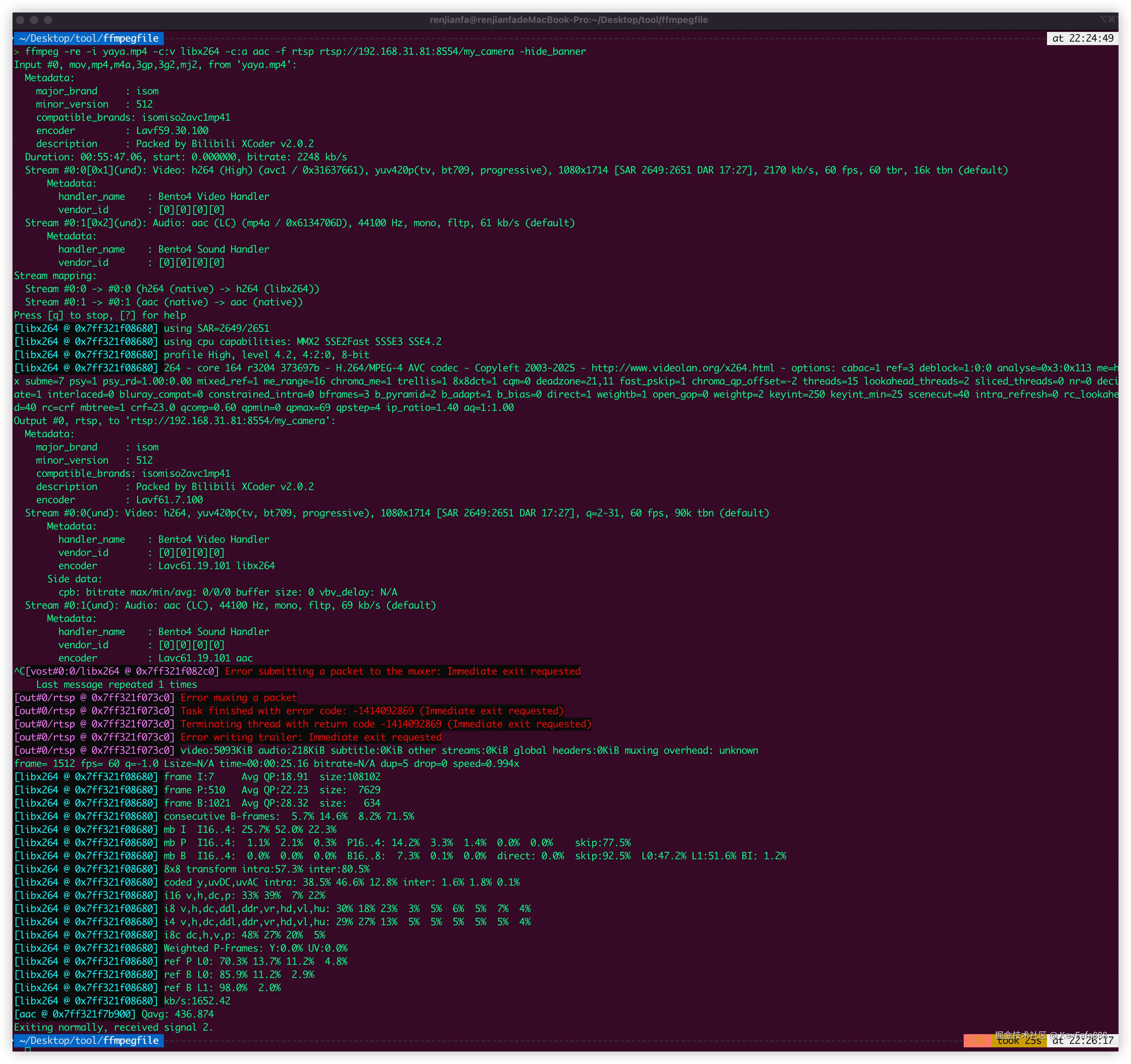Click the terminal window title text
1131x1064 pixels.
tap(568, 20)
